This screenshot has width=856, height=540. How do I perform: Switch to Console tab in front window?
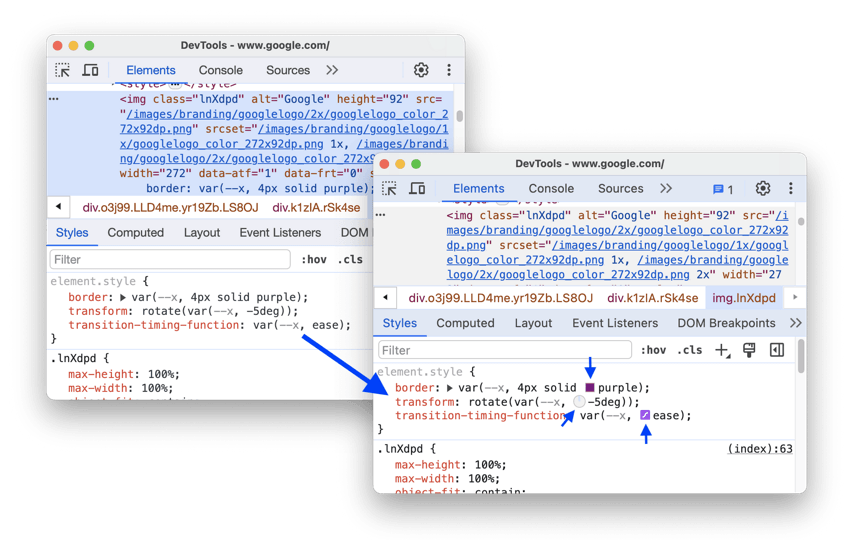click(x=551, y=189)
